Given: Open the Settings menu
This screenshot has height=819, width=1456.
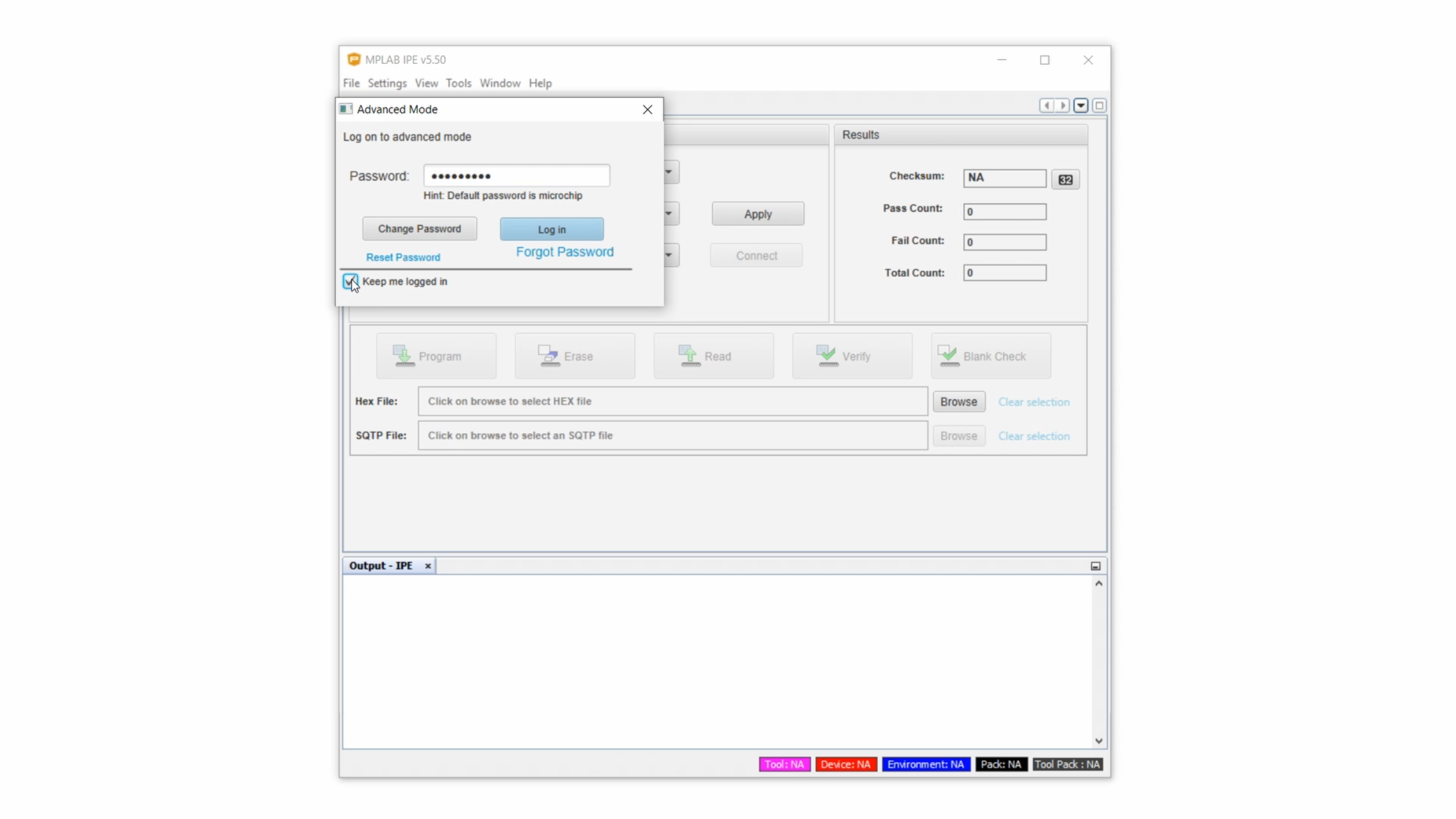Looking at the screenshot, I should (x=387, y=83).
